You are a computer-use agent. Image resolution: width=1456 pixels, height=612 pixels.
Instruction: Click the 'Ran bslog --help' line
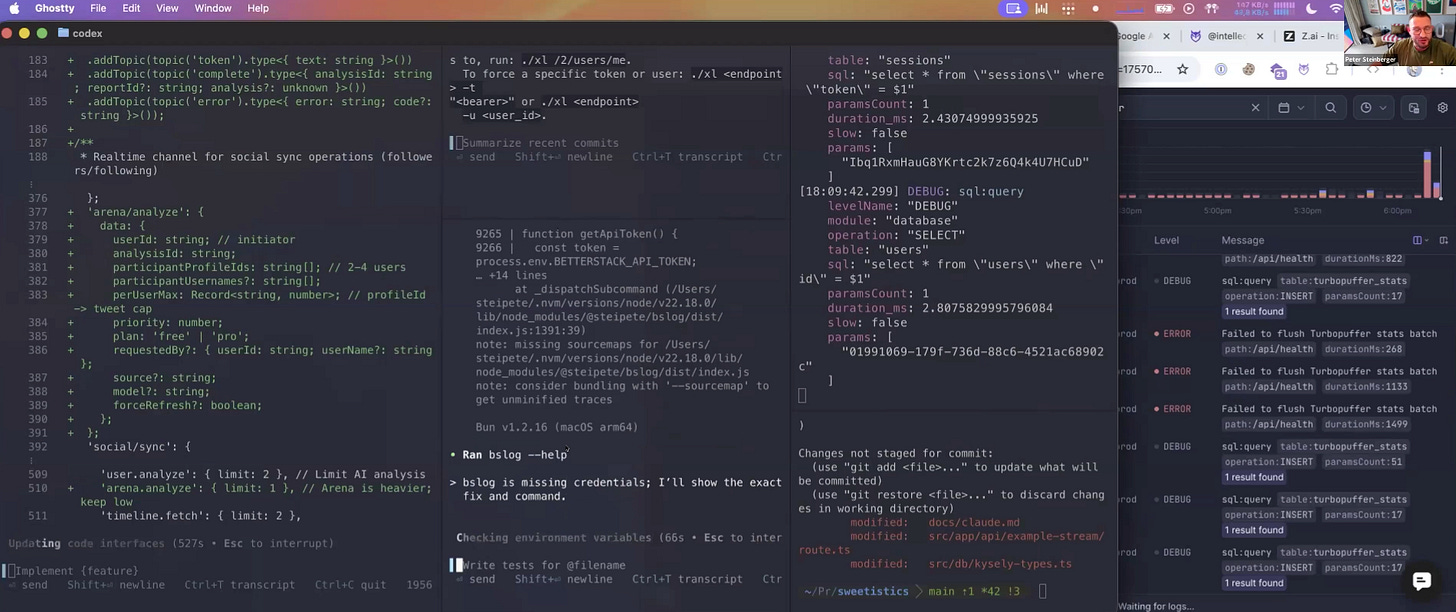(514, 455)
